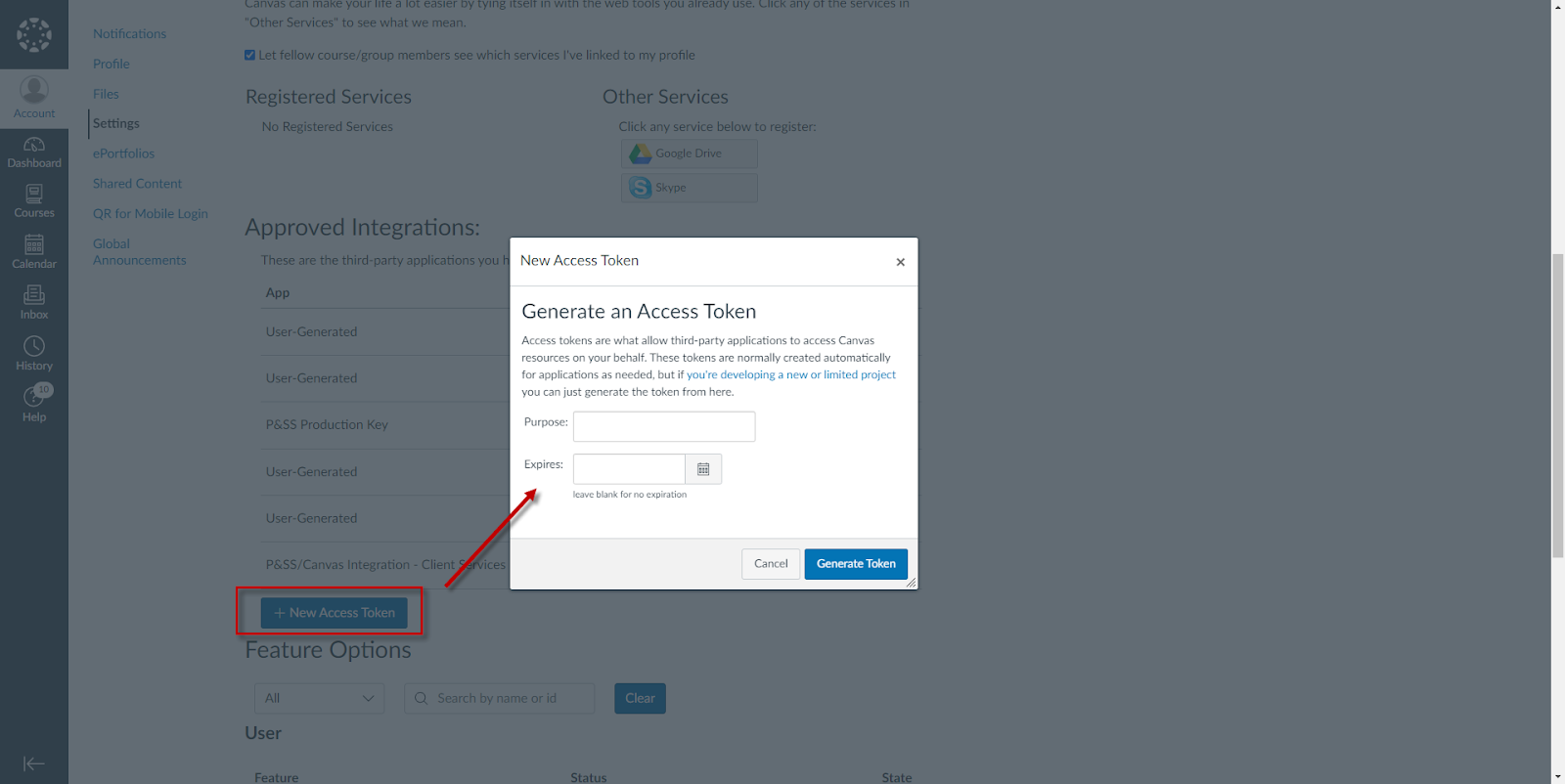This screenshot has height=784, width=1565.
Task: Click the Generate an Access Token heading
Action: [639, 311]
